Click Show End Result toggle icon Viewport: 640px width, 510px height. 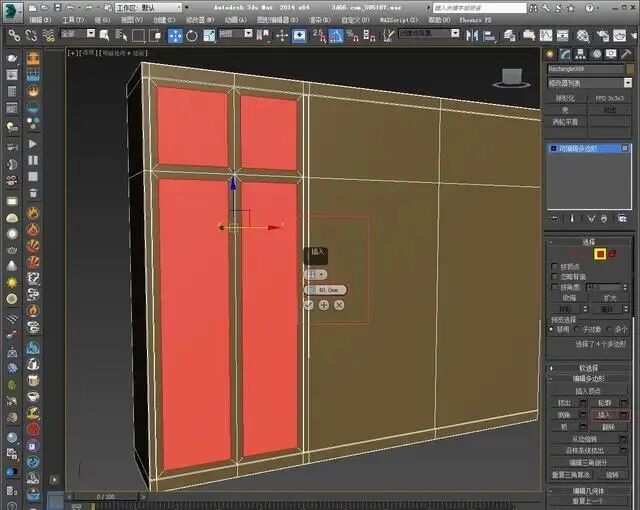(x=572, y=219)
